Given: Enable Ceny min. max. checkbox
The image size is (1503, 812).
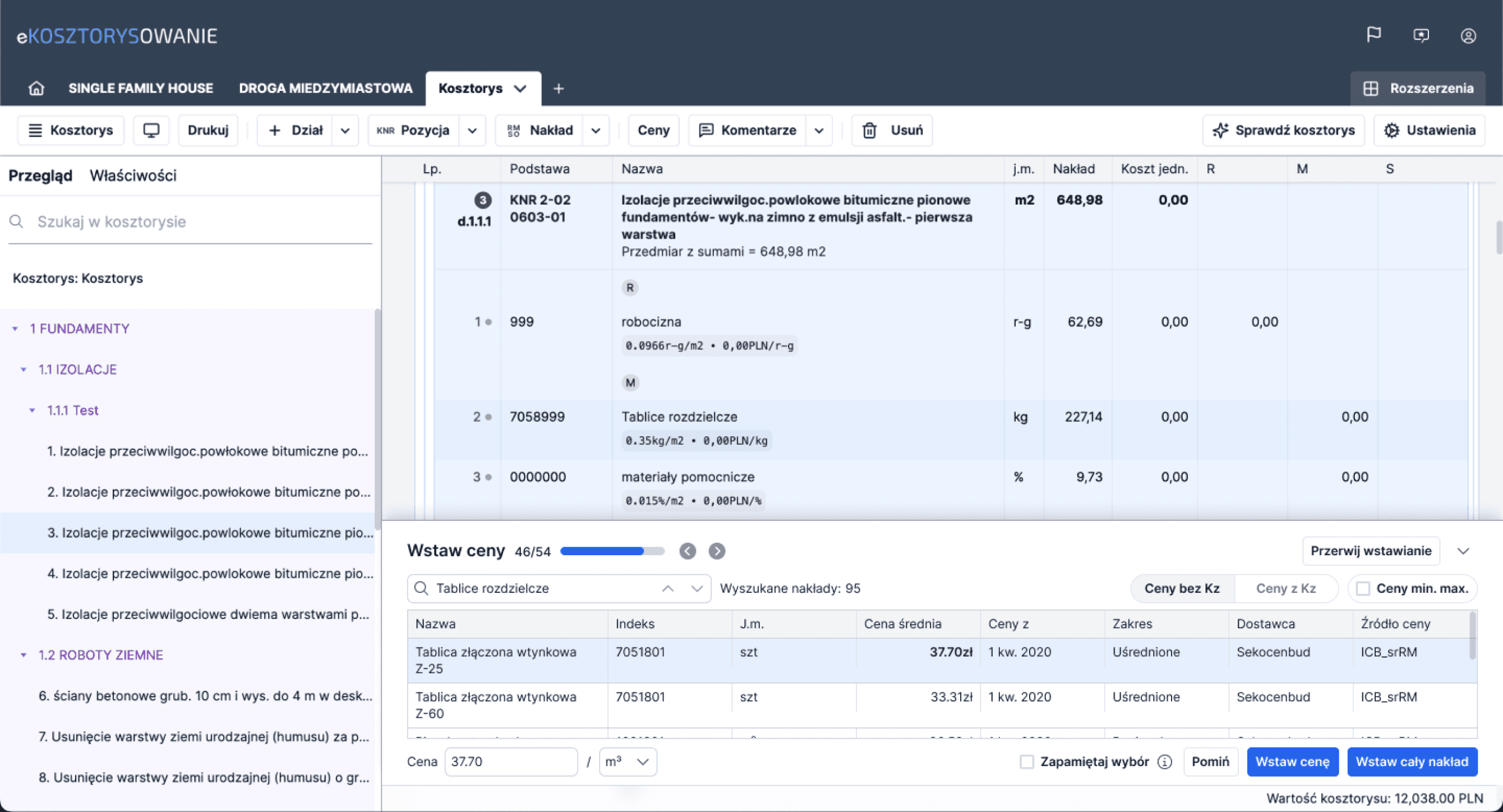Looking at the screenshot, I should [x=1363, y=589].
